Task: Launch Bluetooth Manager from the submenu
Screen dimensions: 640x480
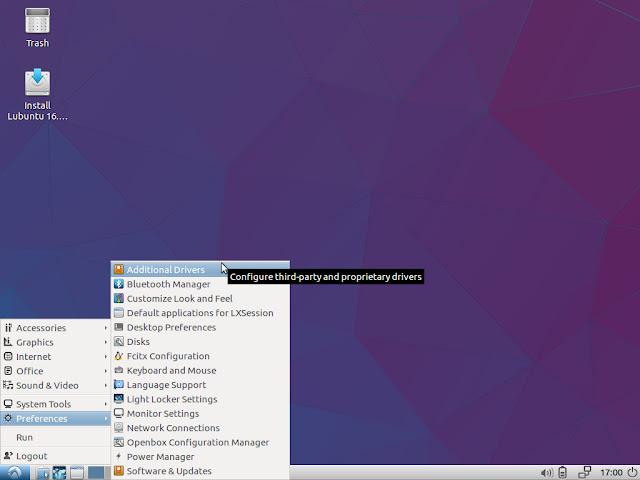Action: 200,284
